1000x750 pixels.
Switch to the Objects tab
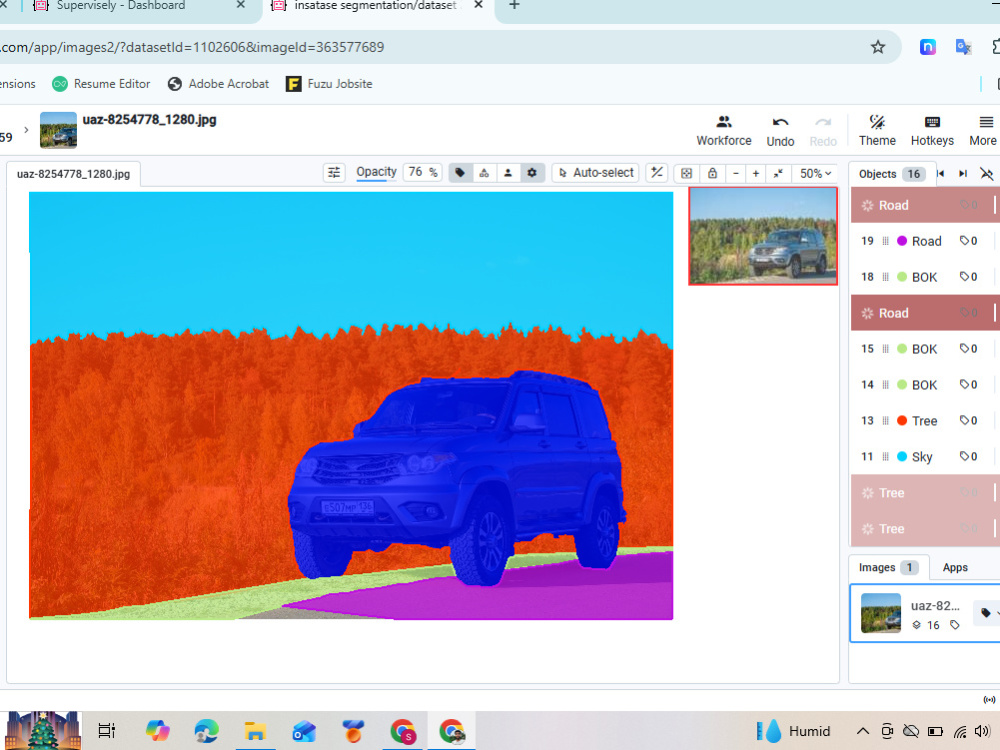pyautogui.click(x=892, y=174)
